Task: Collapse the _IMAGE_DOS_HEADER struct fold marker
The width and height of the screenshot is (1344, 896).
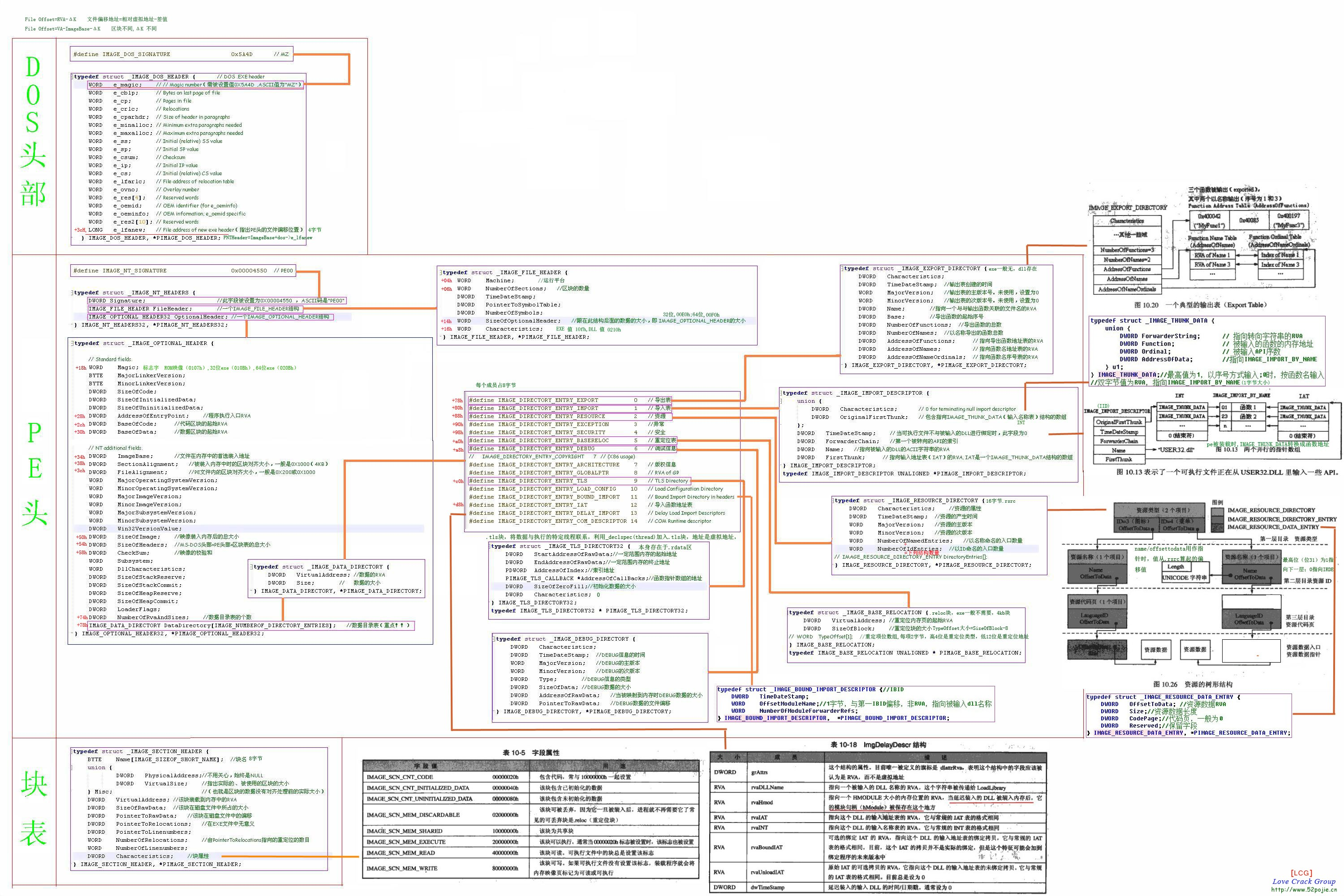Action: pyautogui.click(x=73, y=77)
